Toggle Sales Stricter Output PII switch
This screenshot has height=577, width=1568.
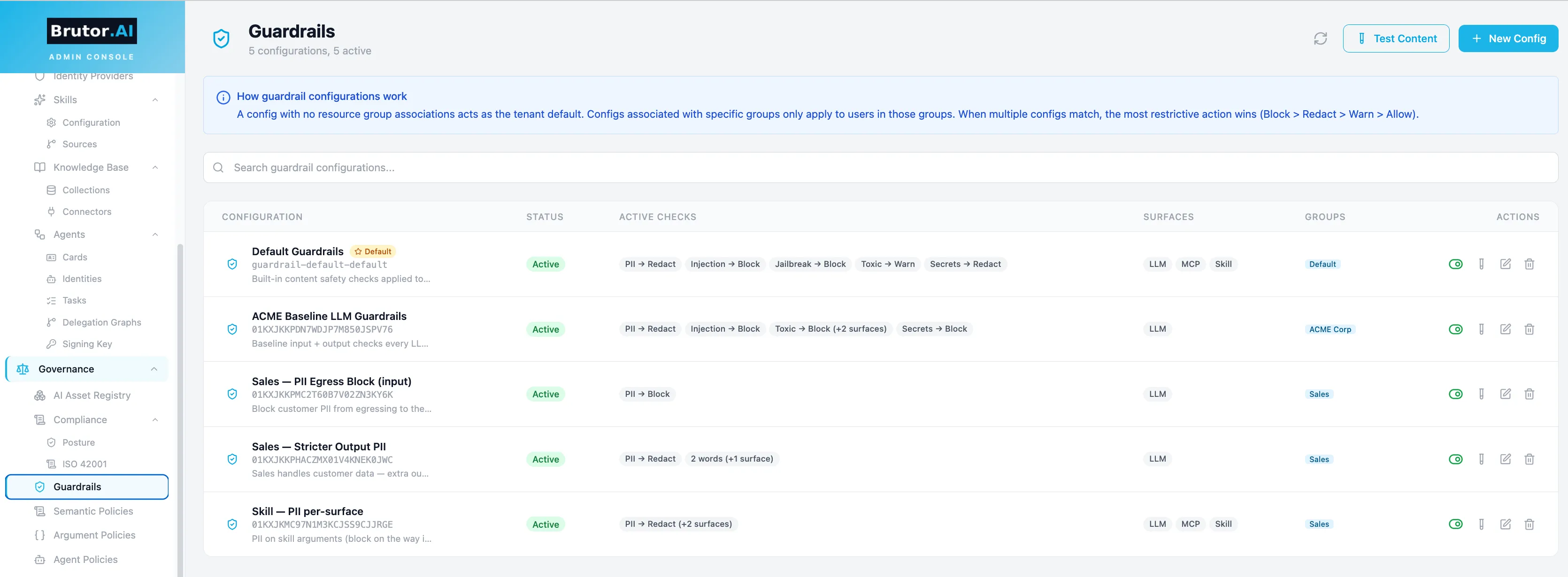pos(1455,459)
